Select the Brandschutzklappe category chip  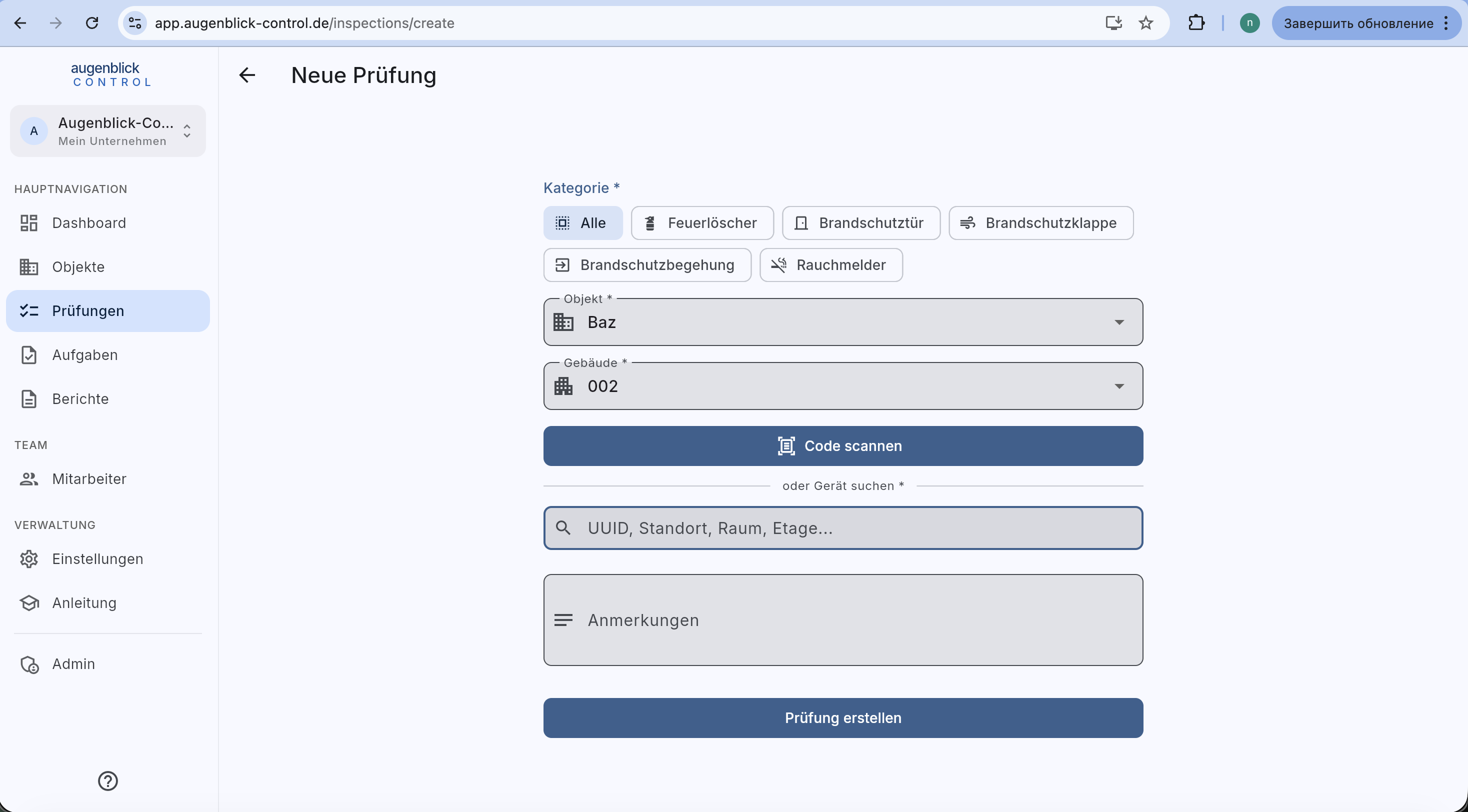[1040, 223]
